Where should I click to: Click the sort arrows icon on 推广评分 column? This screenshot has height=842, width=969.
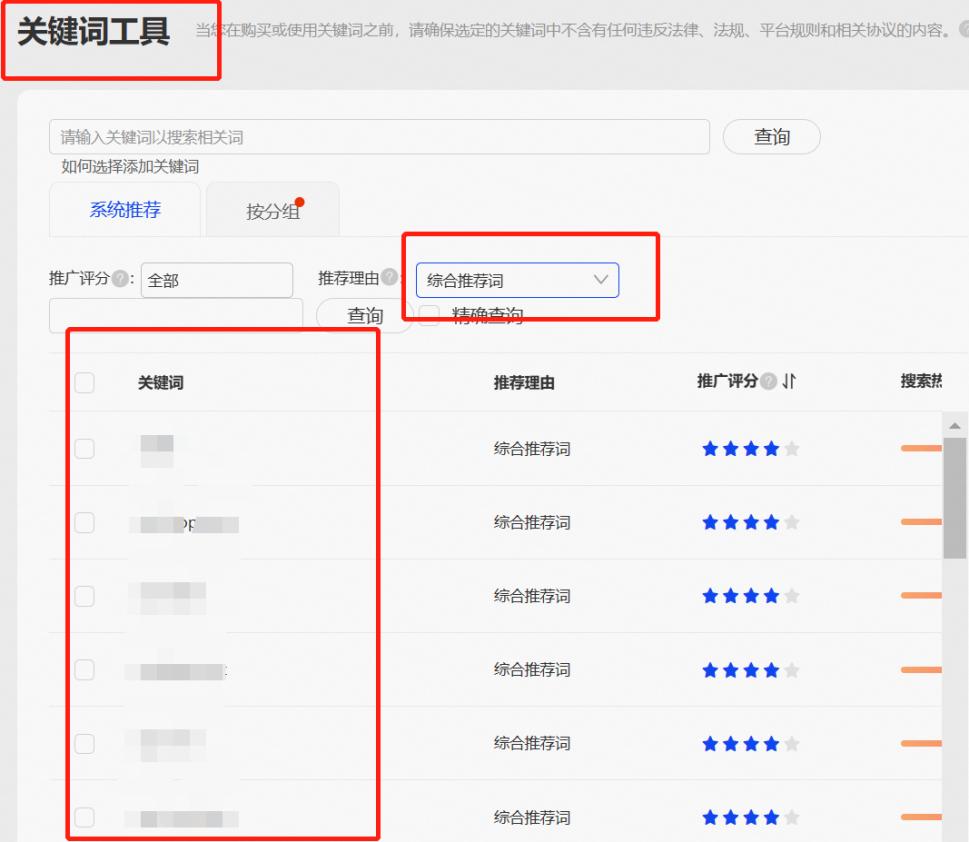tap(790, 381)
